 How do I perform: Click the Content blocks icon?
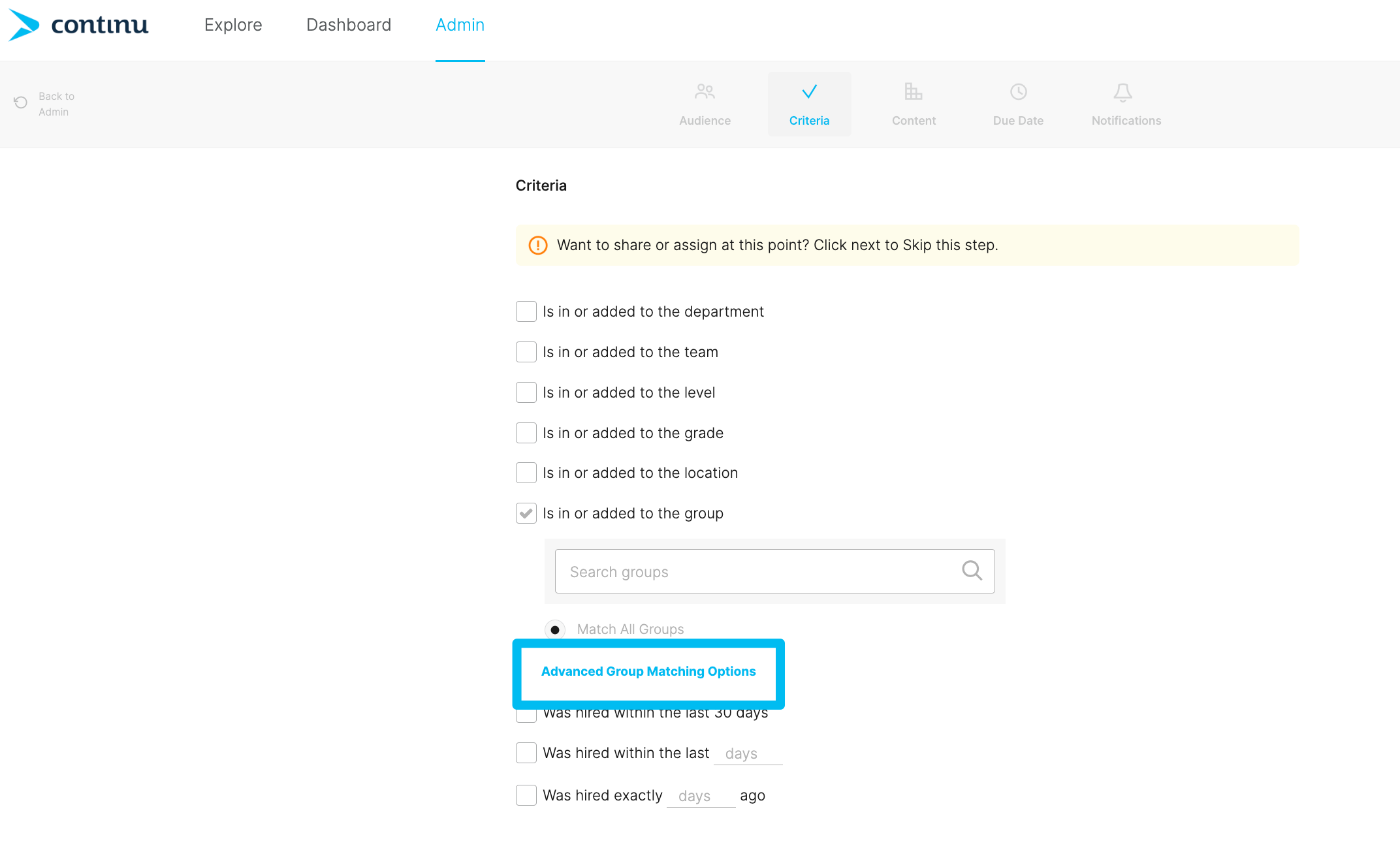click(914, 91)
